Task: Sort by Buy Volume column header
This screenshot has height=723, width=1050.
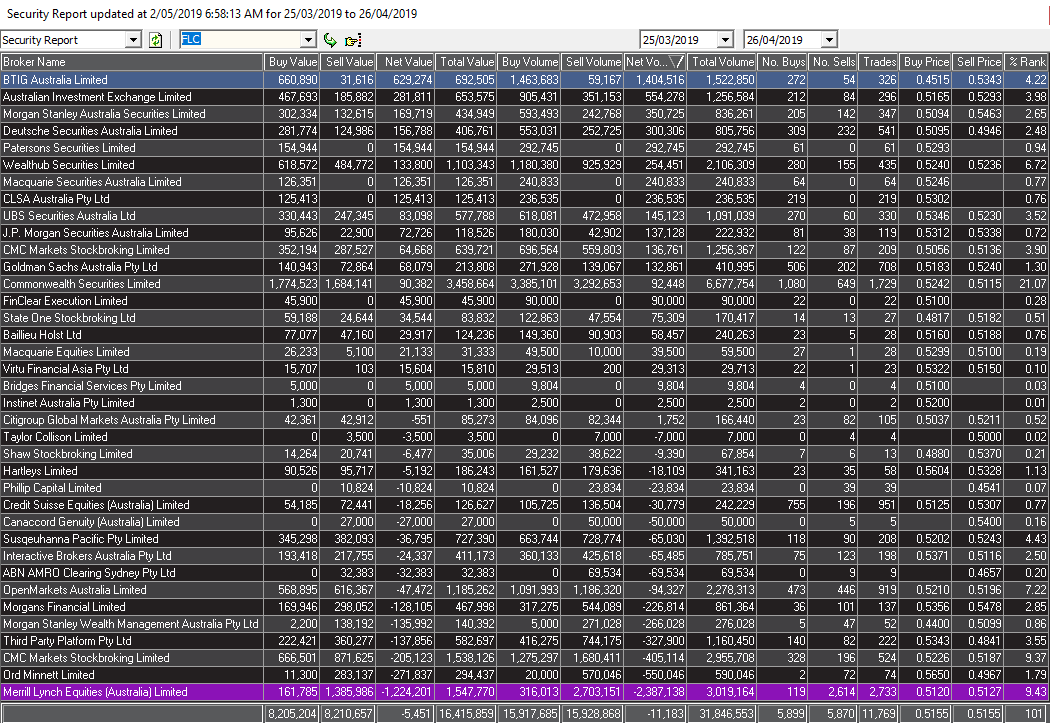Action: point(529,62)
